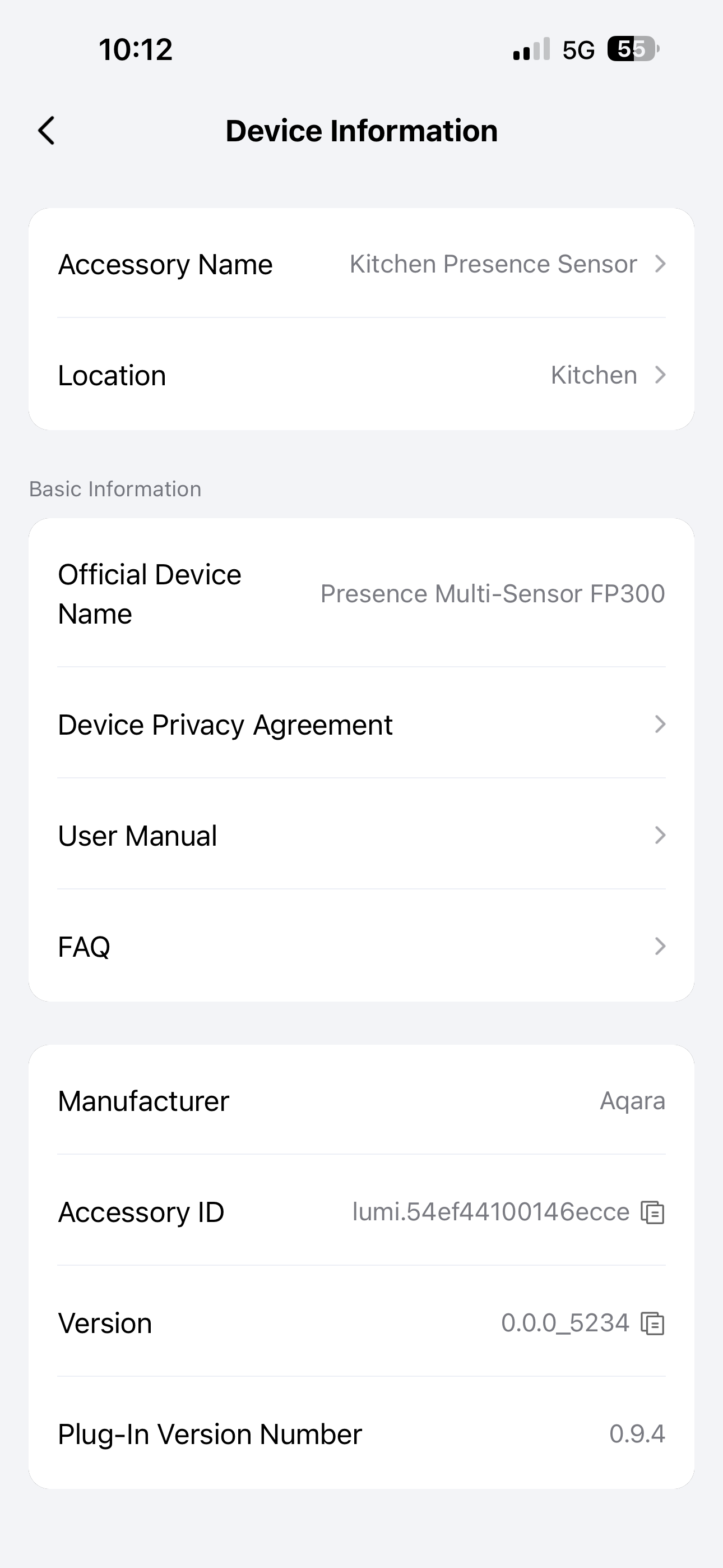Screen dimensions: 723x1568
Task: Tap the back arrow icon
Action: (x=47, y=131)
